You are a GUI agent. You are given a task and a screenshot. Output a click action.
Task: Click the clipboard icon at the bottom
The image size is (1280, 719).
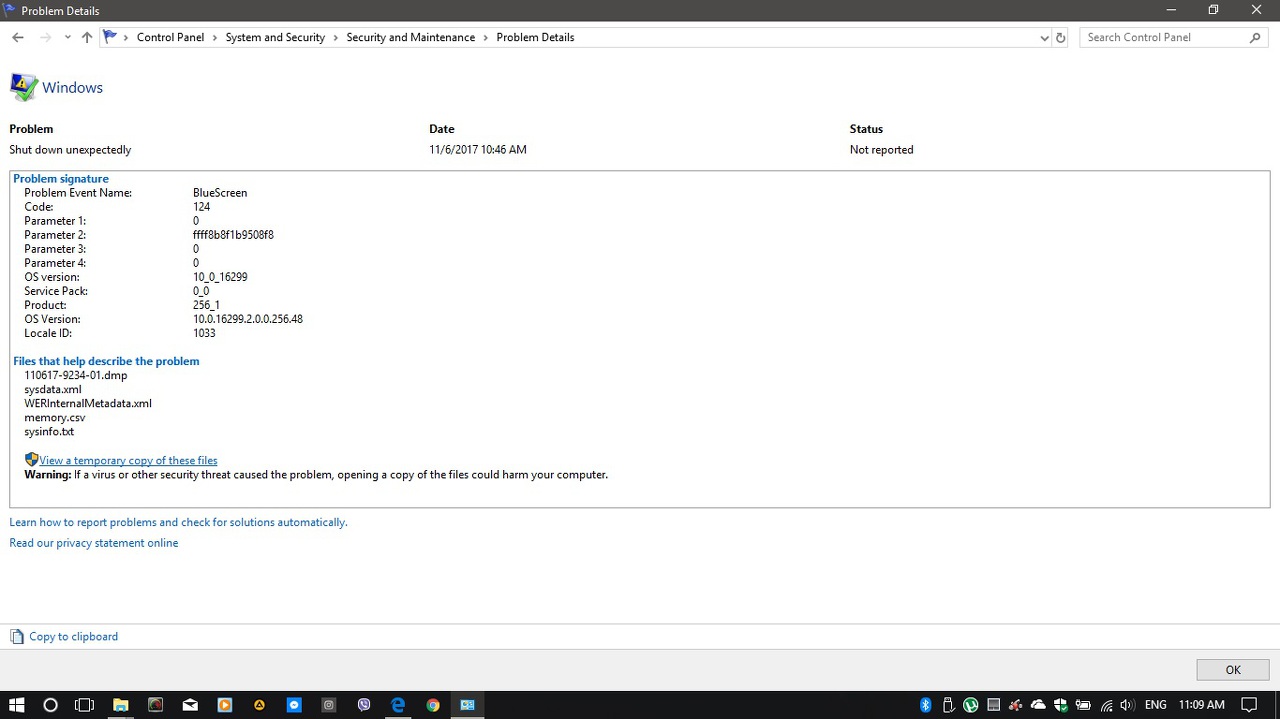17,636
